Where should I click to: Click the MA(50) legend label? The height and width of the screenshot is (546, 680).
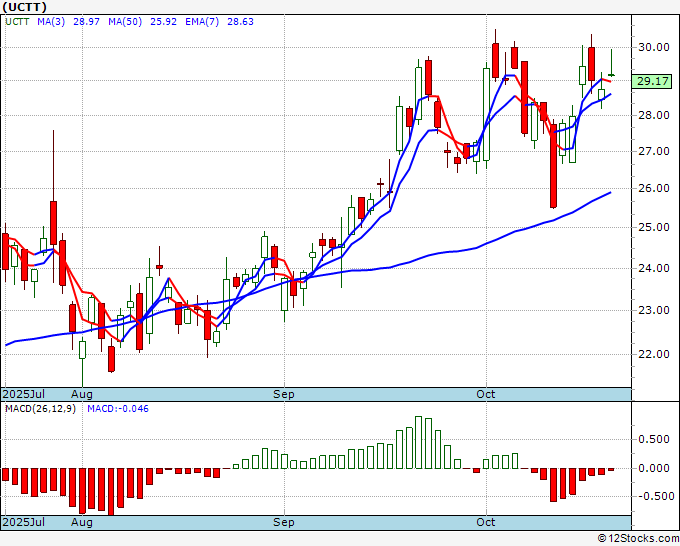(125, 22)
